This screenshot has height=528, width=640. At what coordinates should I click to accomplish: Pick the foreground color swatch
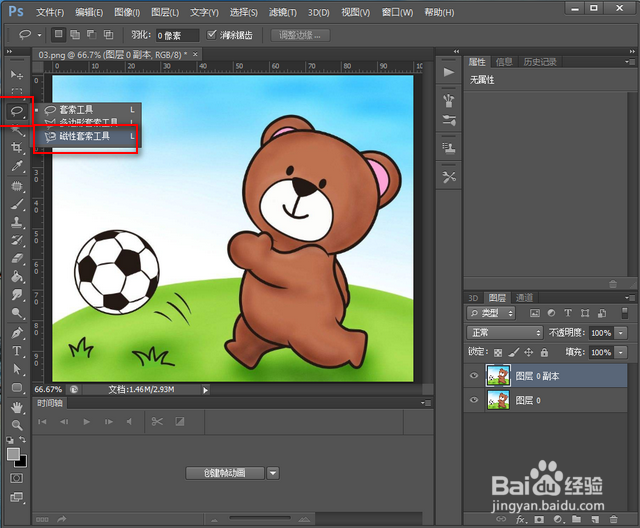pyautogui.click(x=13, y=453)
